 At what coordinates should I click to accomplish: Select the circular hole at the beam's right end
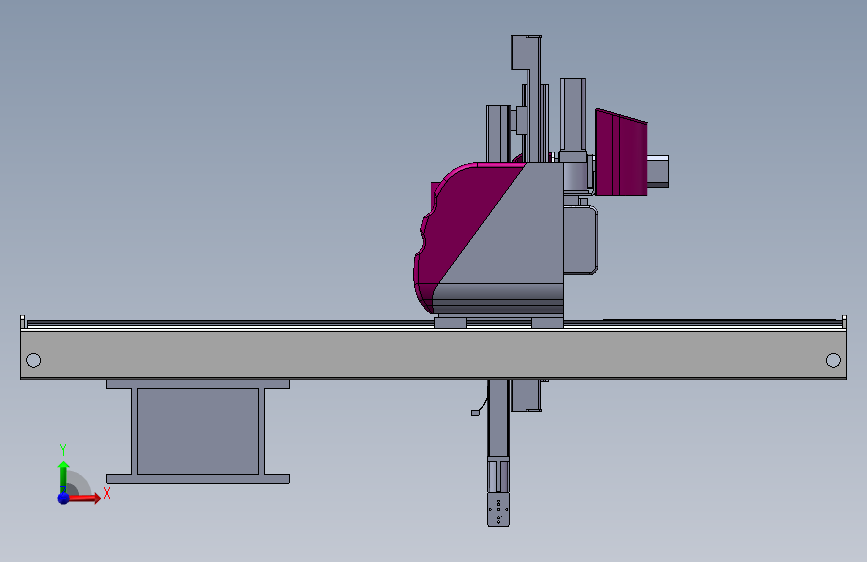point(833,361)
